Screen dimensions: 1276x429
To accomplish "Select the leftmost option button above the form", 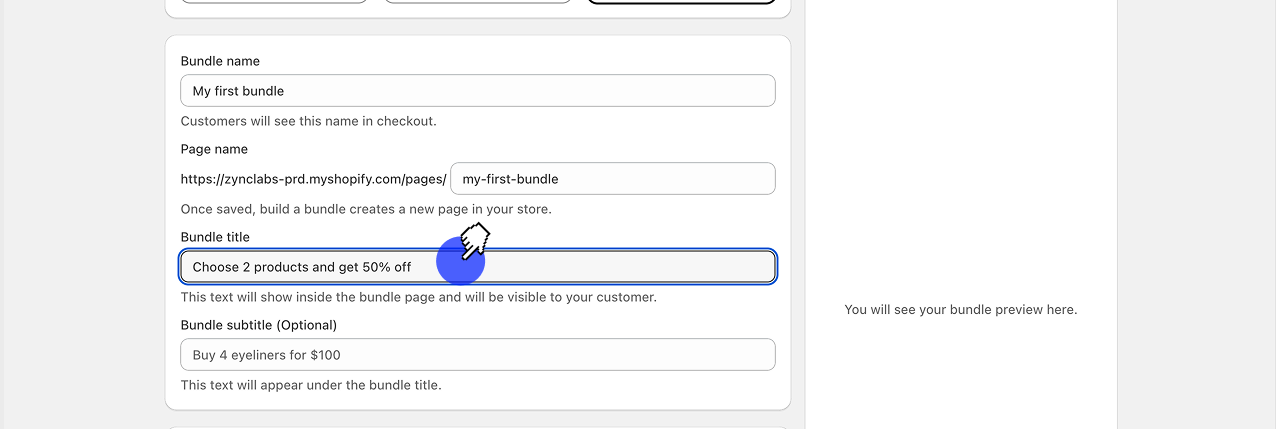I will [x=274, y=1].
